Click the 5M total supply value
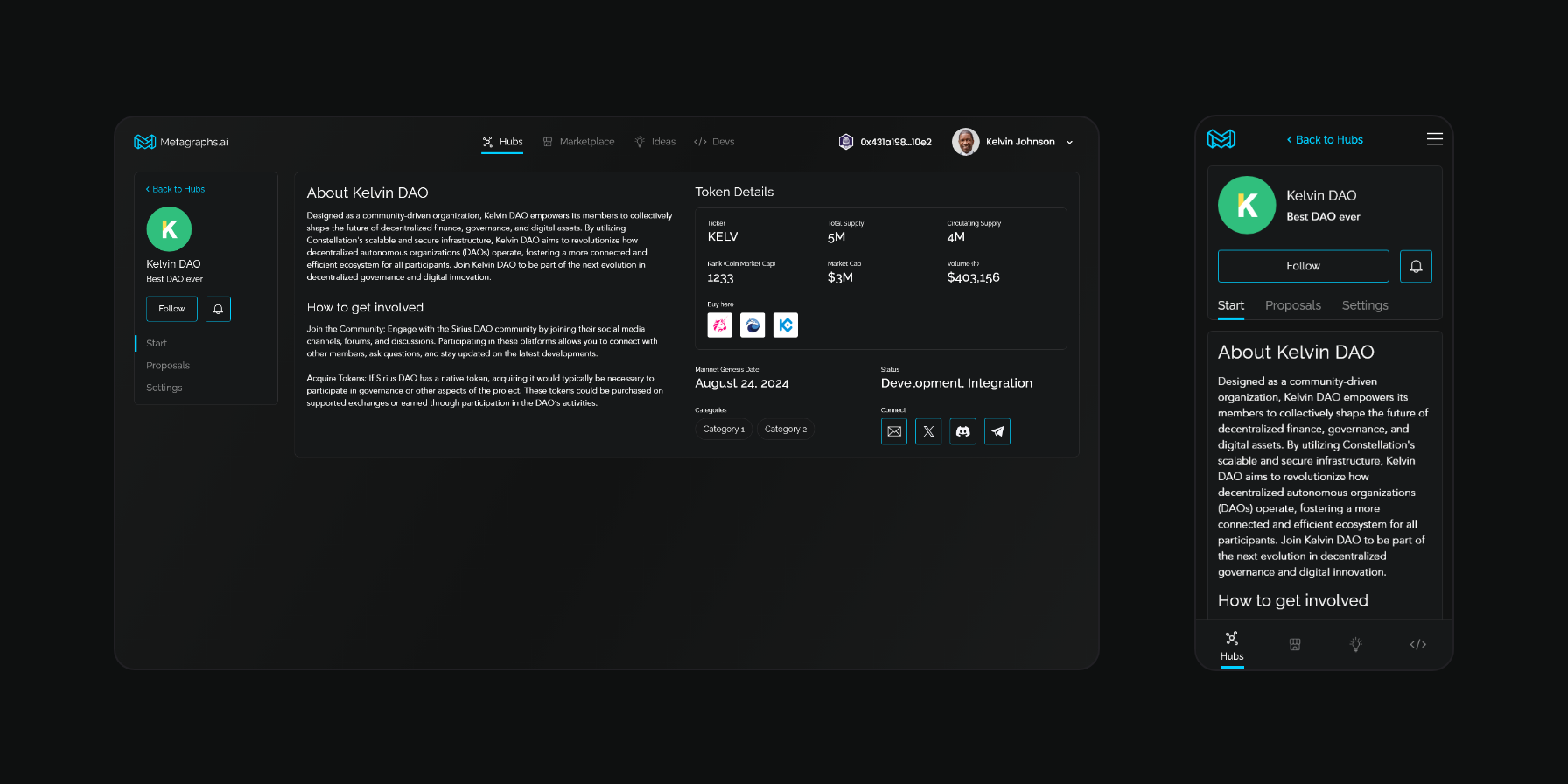 tap(836, 237)
